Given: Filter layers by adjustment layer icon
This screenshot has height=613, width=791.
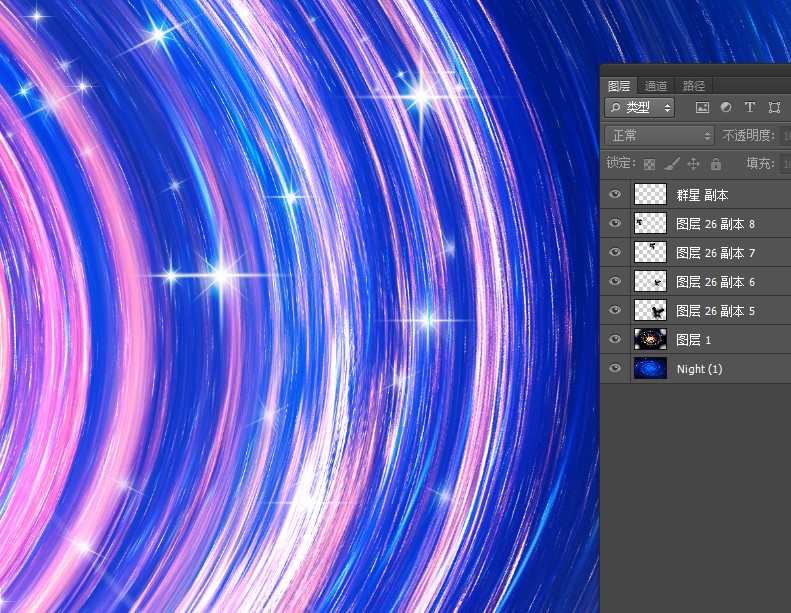Looking at the screenshot, I should click(726, 107).
